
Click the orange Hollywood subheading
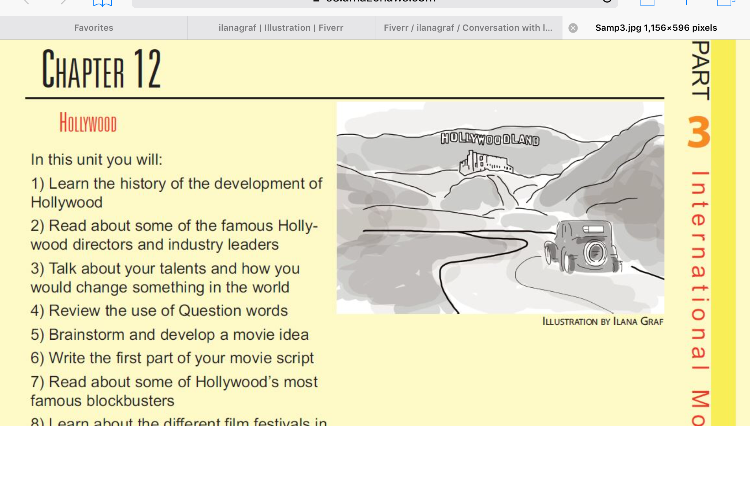tap(88, 124)
